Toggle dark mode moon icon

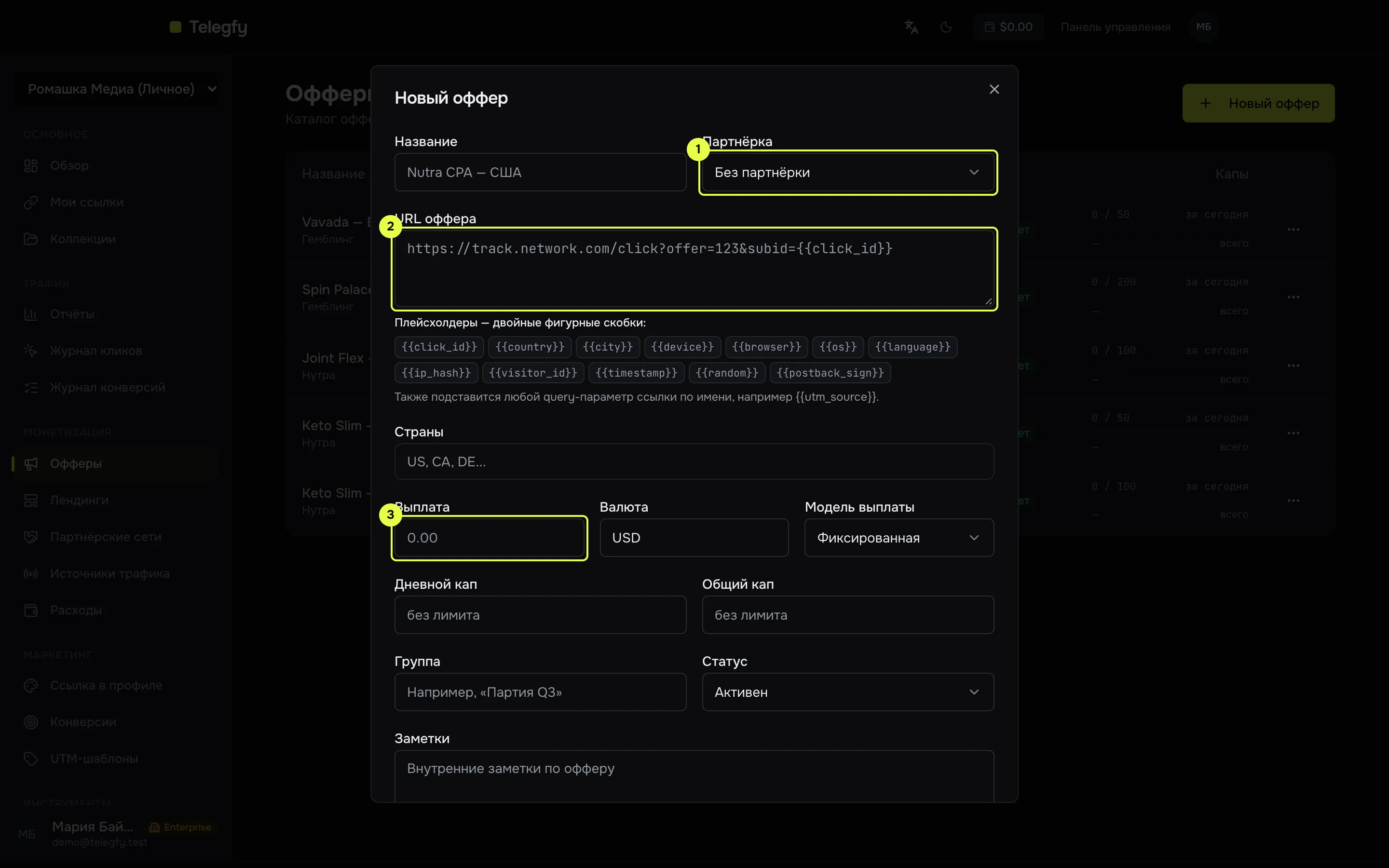pos(946,27)
